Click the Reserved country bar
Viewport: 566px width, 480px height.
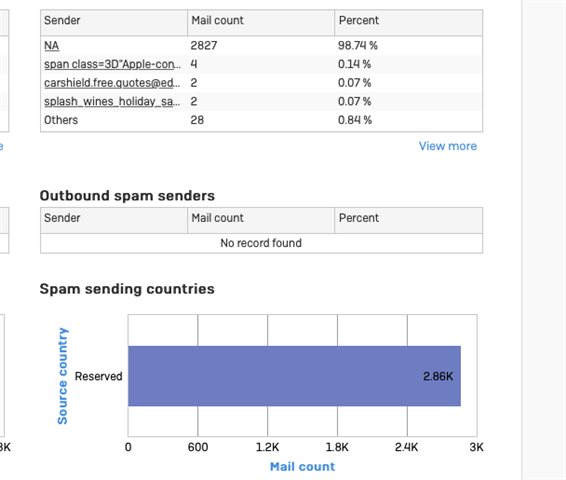tap(294, 376)
